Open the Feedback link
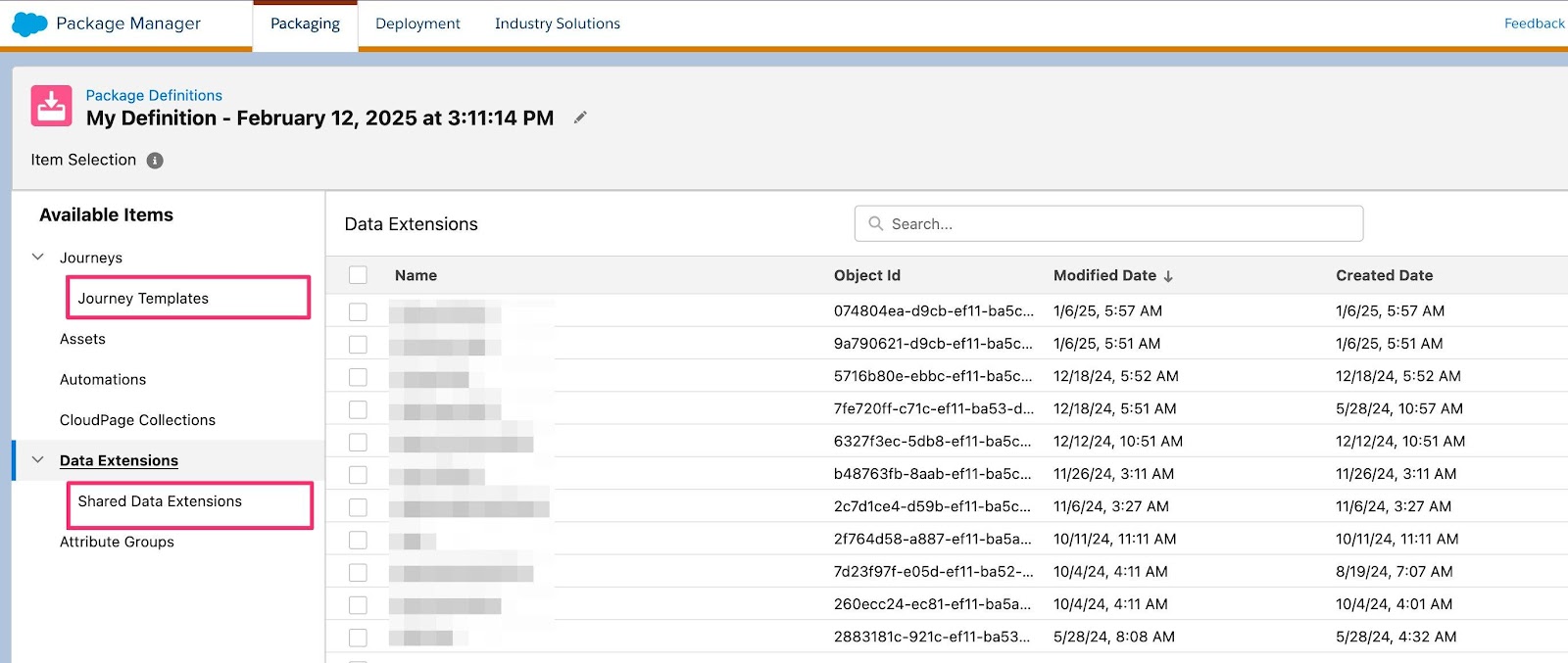 tap(1534, 24)
